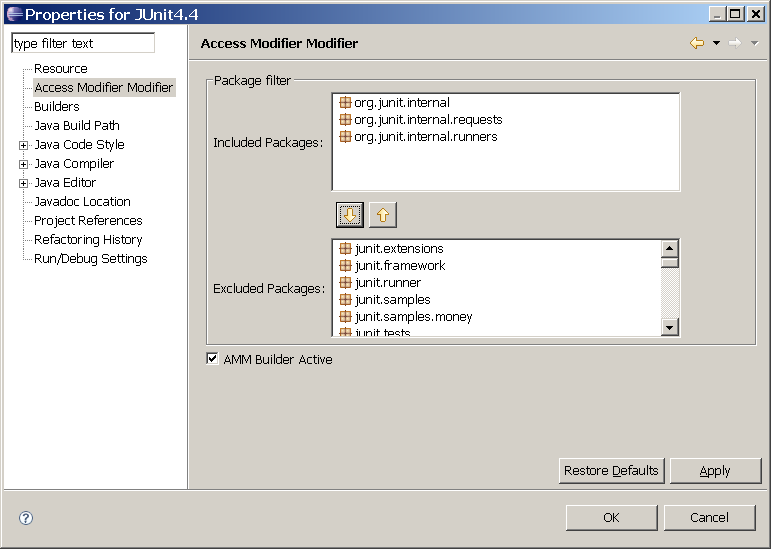
Task: Click package icon of org.junit.internal
Action: (345, 102)
